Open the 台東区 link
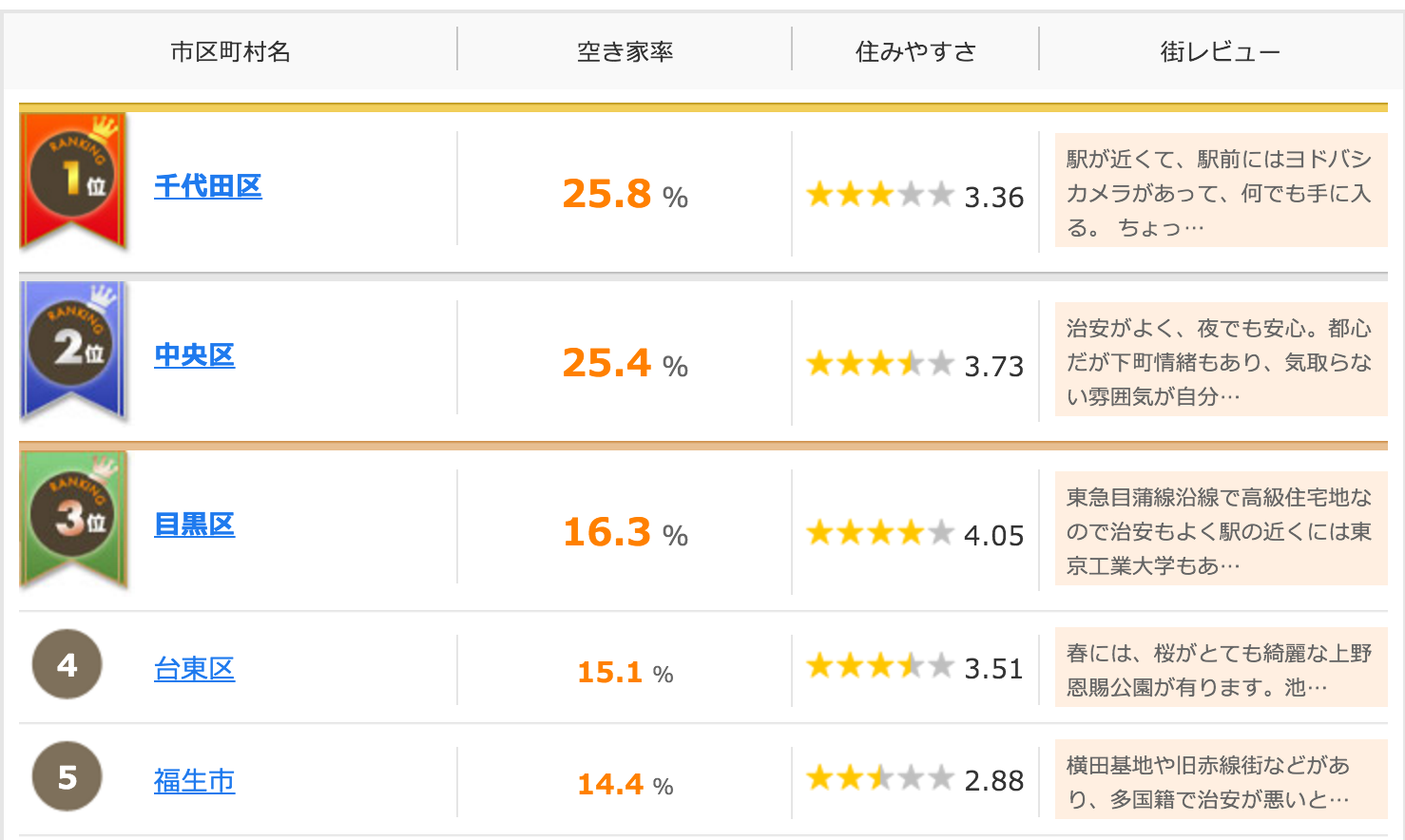This screenshot has width=1405, height=840. 195,669
